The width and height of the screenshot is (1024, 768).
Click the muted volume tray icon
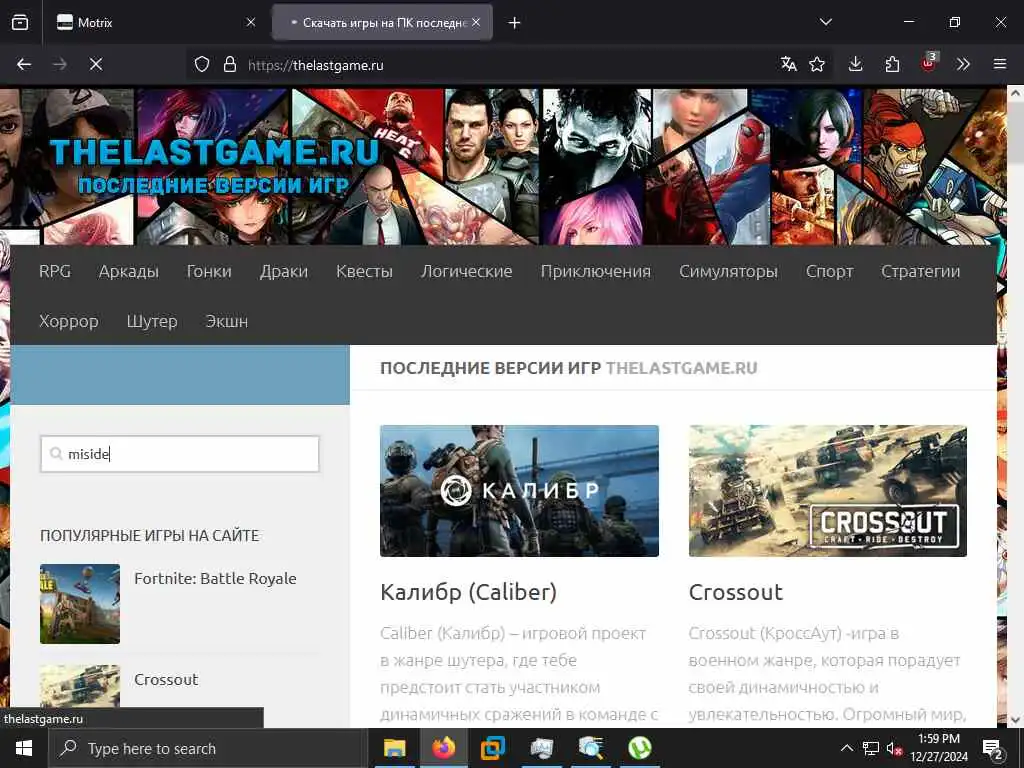point(895,748)
